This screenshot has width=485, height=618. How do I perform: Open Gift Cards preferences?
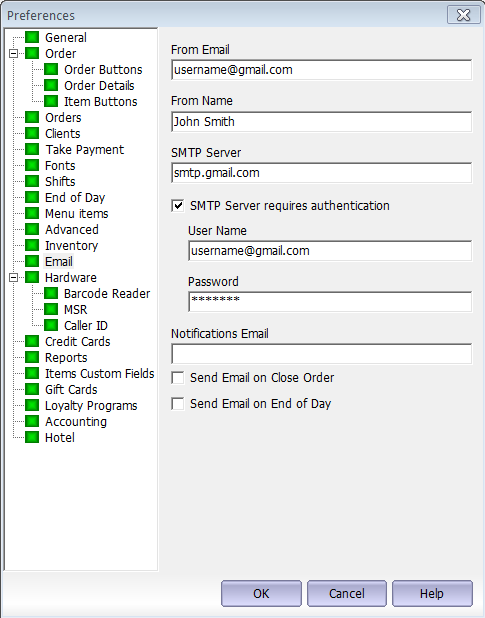tap(71, 389)
